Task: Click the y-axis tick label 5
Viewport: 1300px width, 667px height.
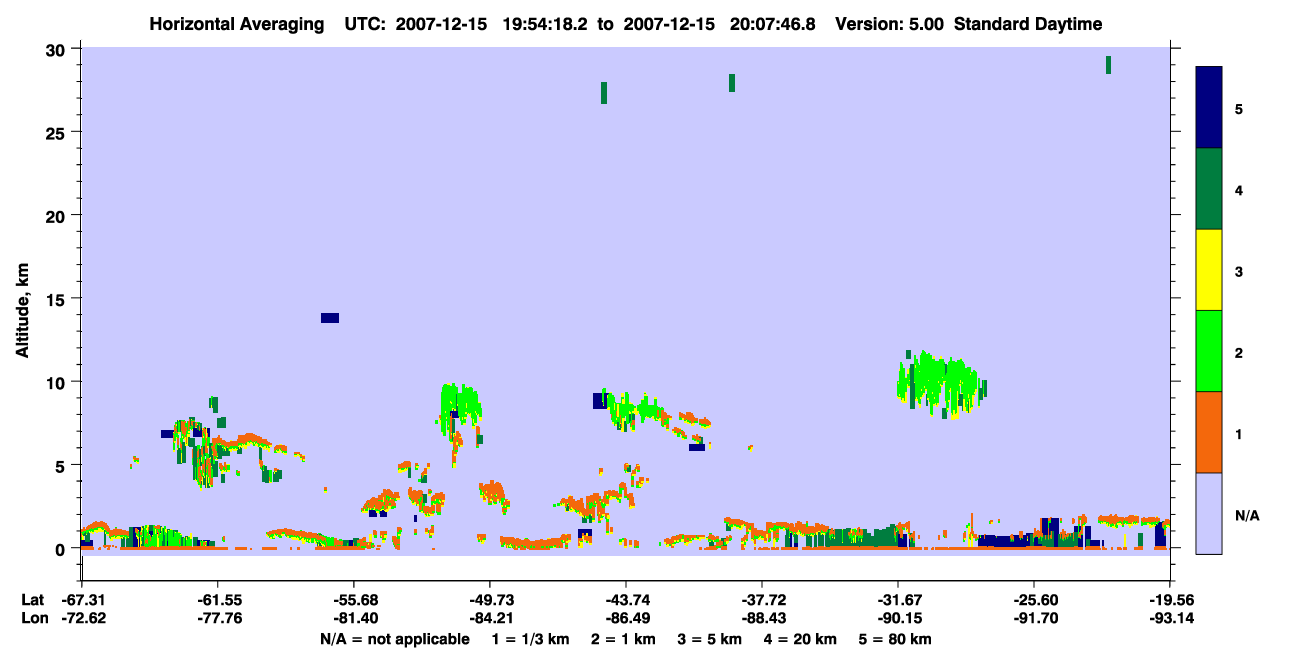Action: (x=62, y=465)
